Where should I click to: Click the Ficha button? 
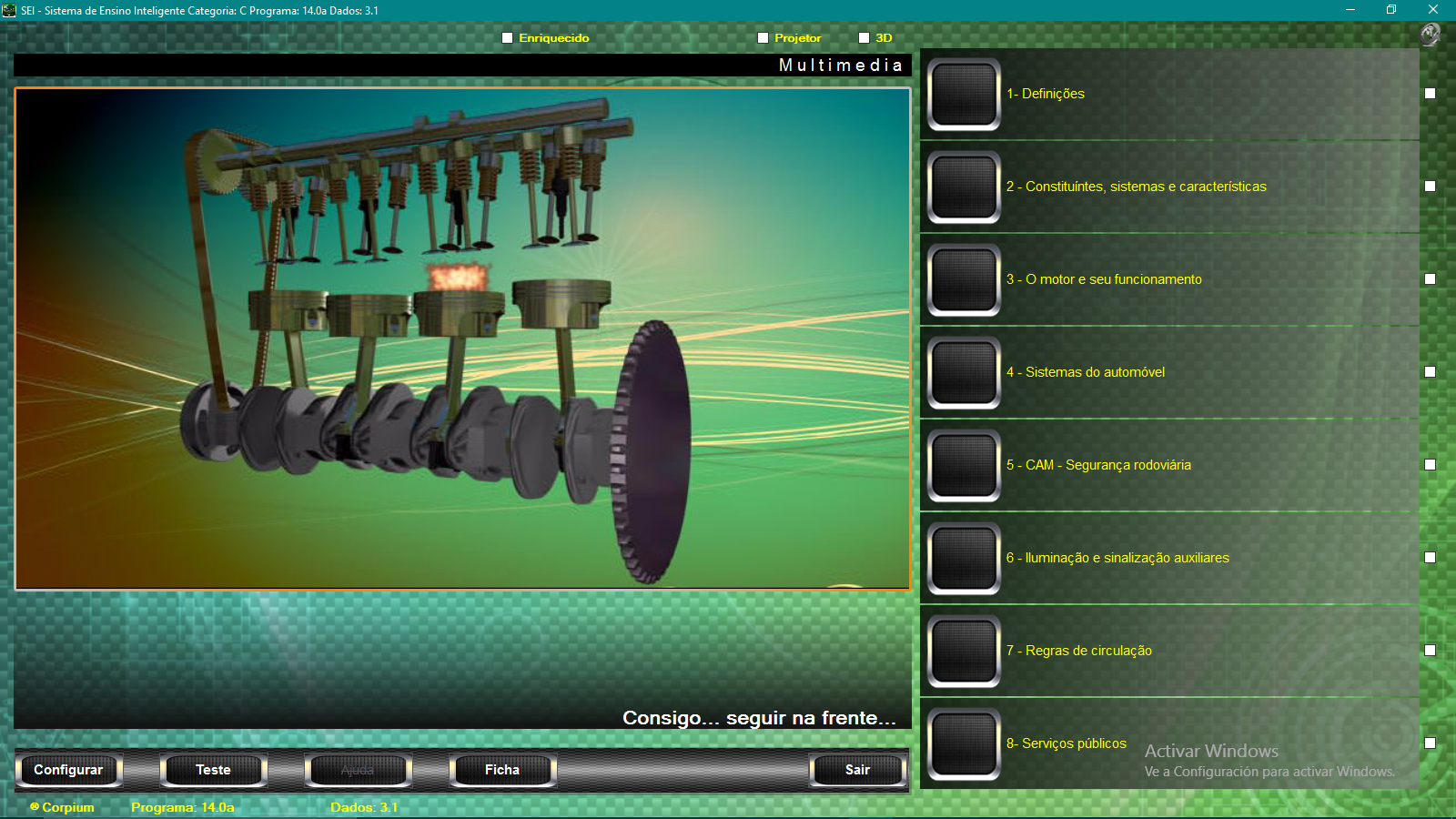coord(502,770)
